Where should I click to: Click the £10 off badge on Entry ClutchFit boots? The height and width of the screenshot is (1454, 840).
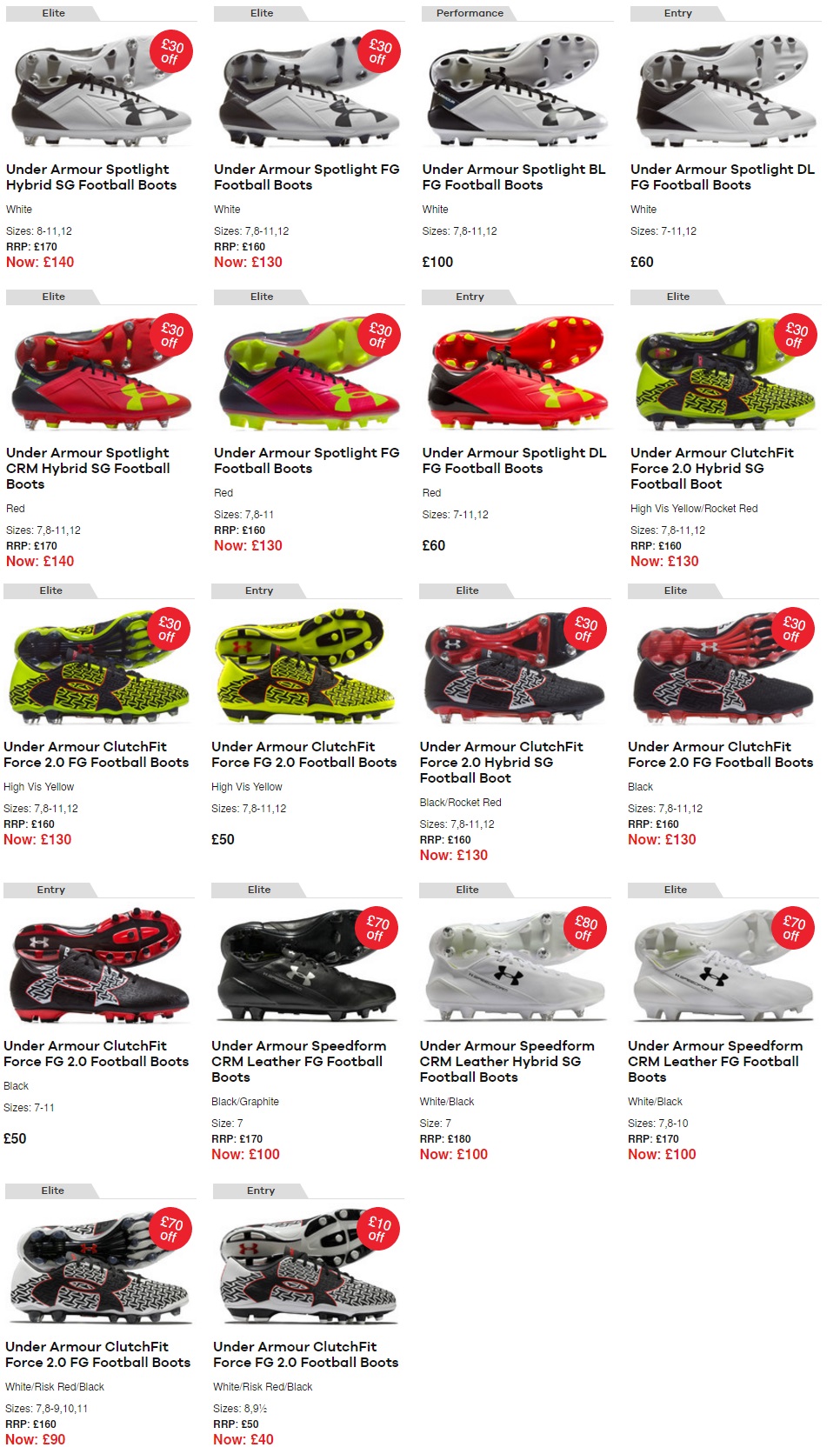point(379,1230)
